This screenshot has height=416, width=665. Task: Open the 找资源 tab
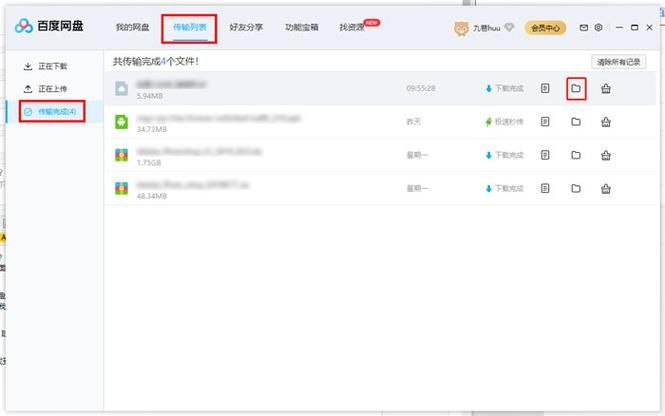click(x=352, y=28)
